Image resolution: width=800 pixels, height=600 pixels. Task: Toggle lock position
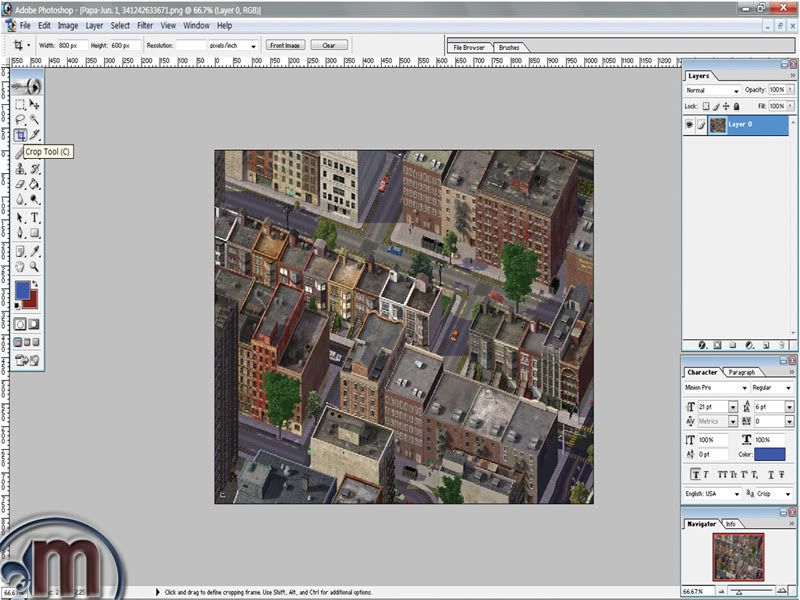727,106
